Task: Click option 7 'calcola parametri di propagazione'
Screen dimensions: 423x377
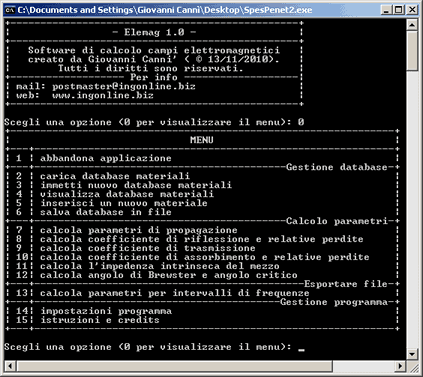Action: click(139, 230)
